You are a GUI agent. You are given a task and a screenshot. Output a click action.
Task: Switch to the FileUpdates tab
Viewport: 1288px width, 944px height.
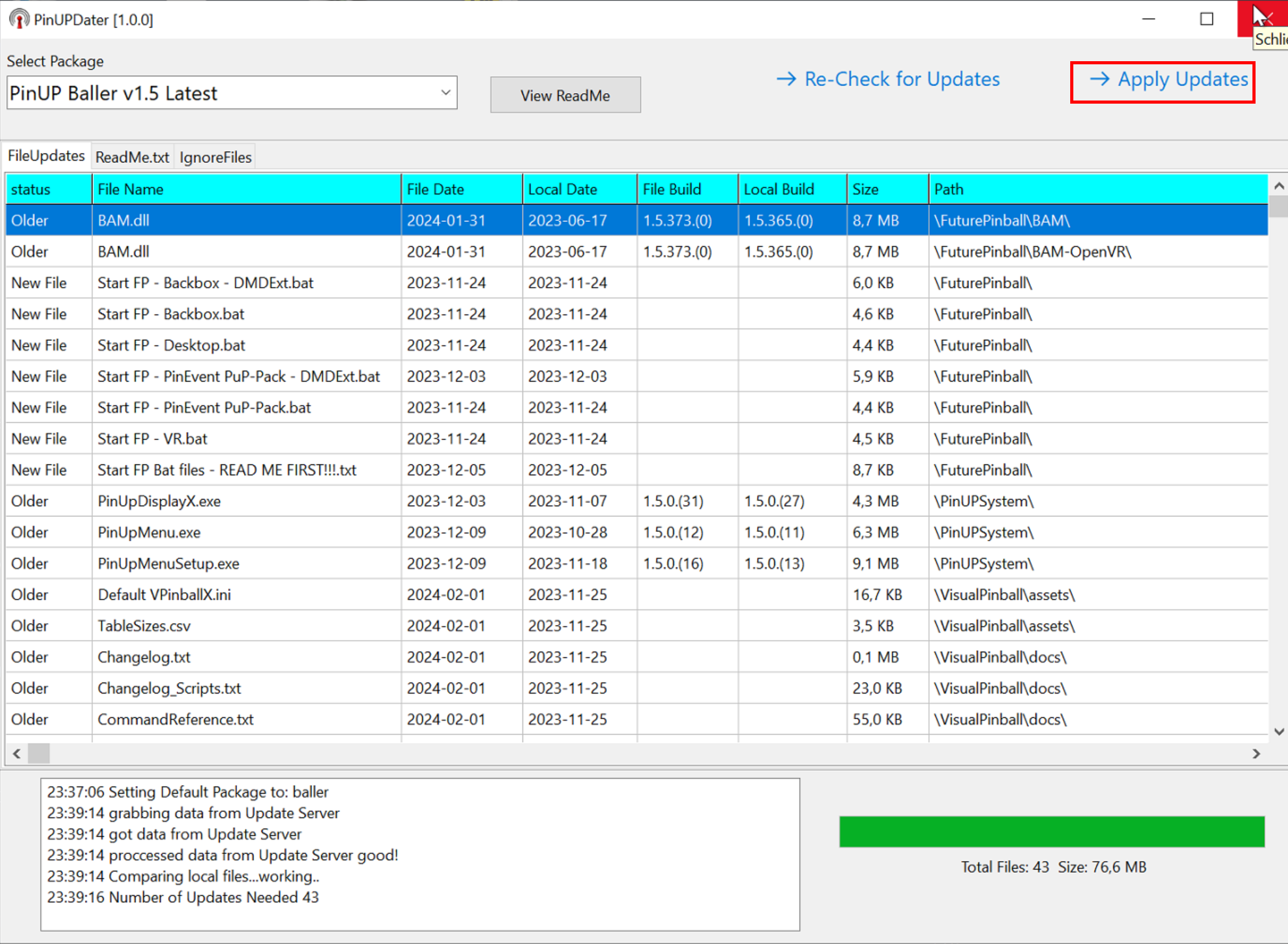coord(46,156)
